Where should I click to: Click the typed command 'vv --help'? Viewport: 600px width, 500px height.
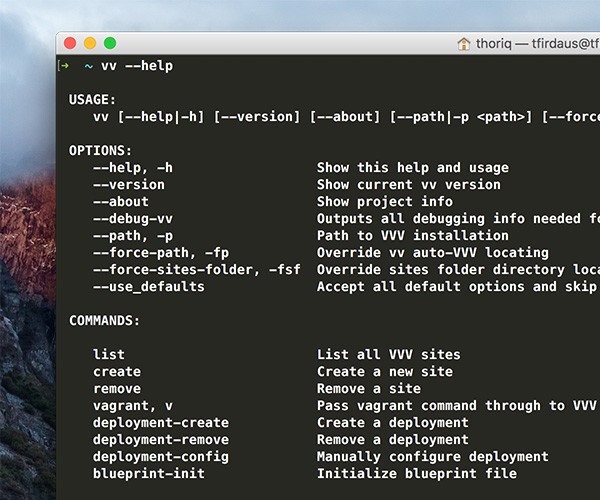[x=137, y=66]
